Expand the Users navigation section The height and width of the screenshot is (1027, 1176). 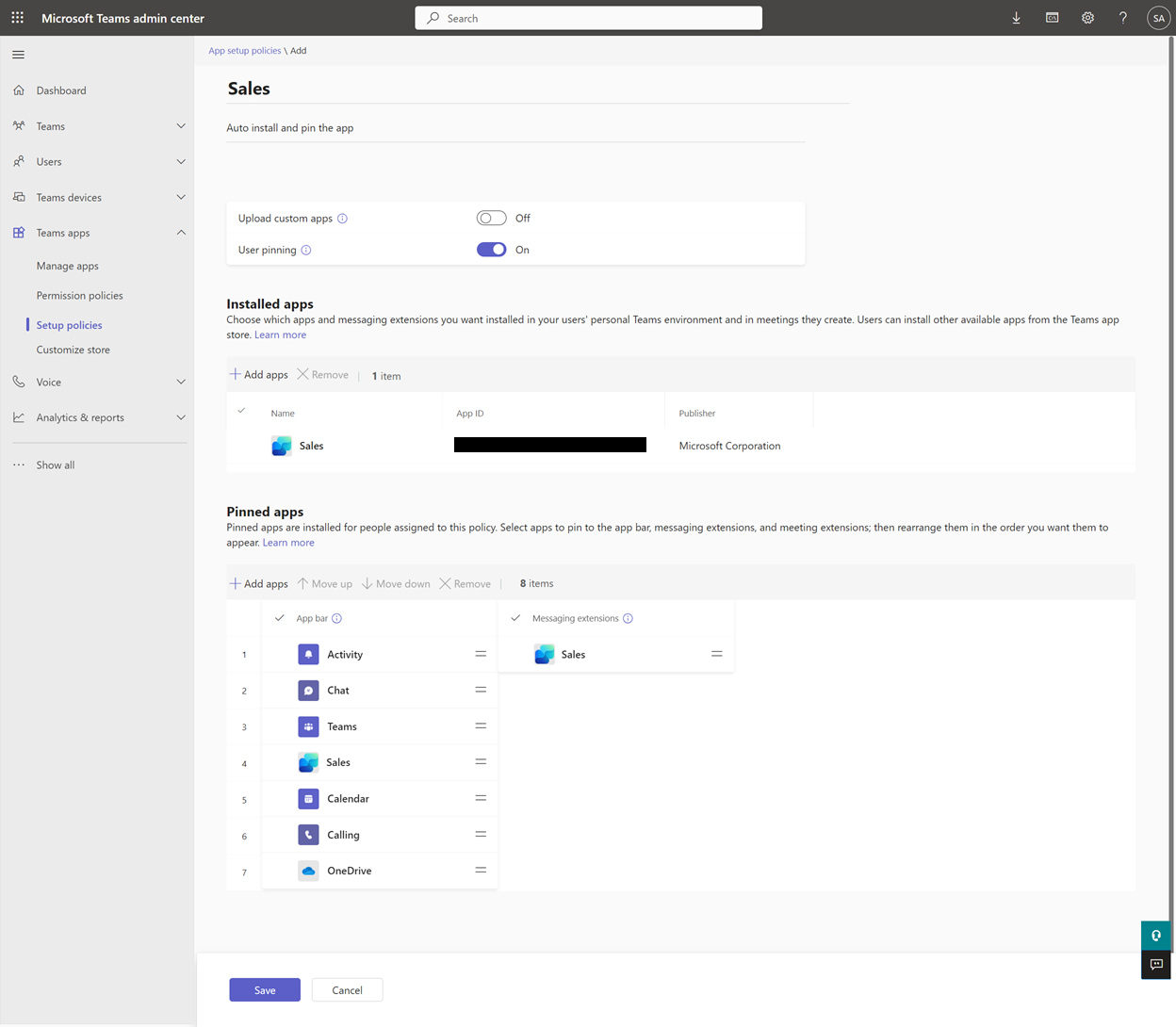pos(181,162)
